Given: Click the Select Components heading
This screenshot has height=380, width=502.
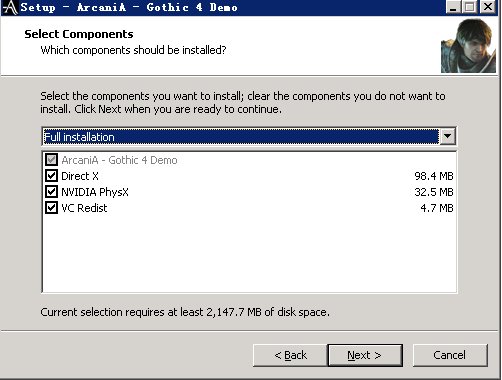Looking at the screenshot, I should click(79, 34).
